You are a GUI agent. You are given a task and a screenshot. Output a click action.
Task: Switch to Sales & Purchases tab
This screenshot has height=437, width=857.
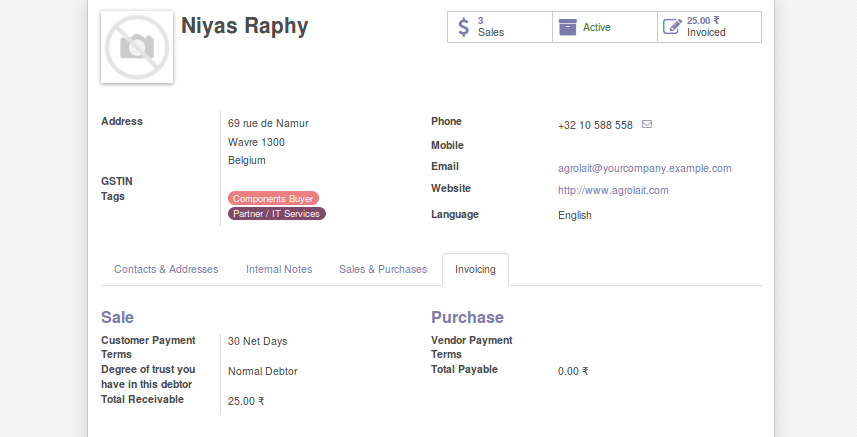383,269
